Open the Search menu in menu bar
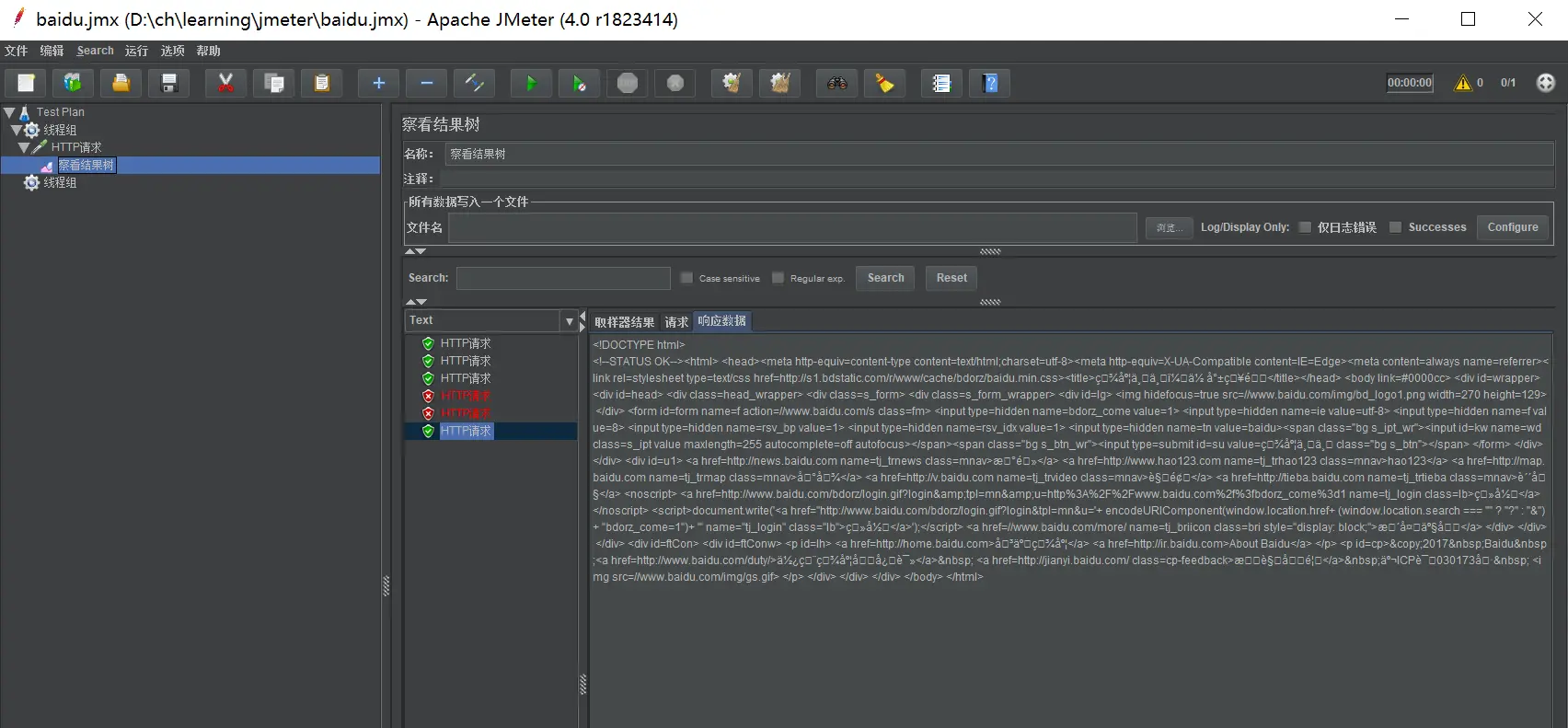Screen dimensions: 1568x728 [x=96, y=51]
